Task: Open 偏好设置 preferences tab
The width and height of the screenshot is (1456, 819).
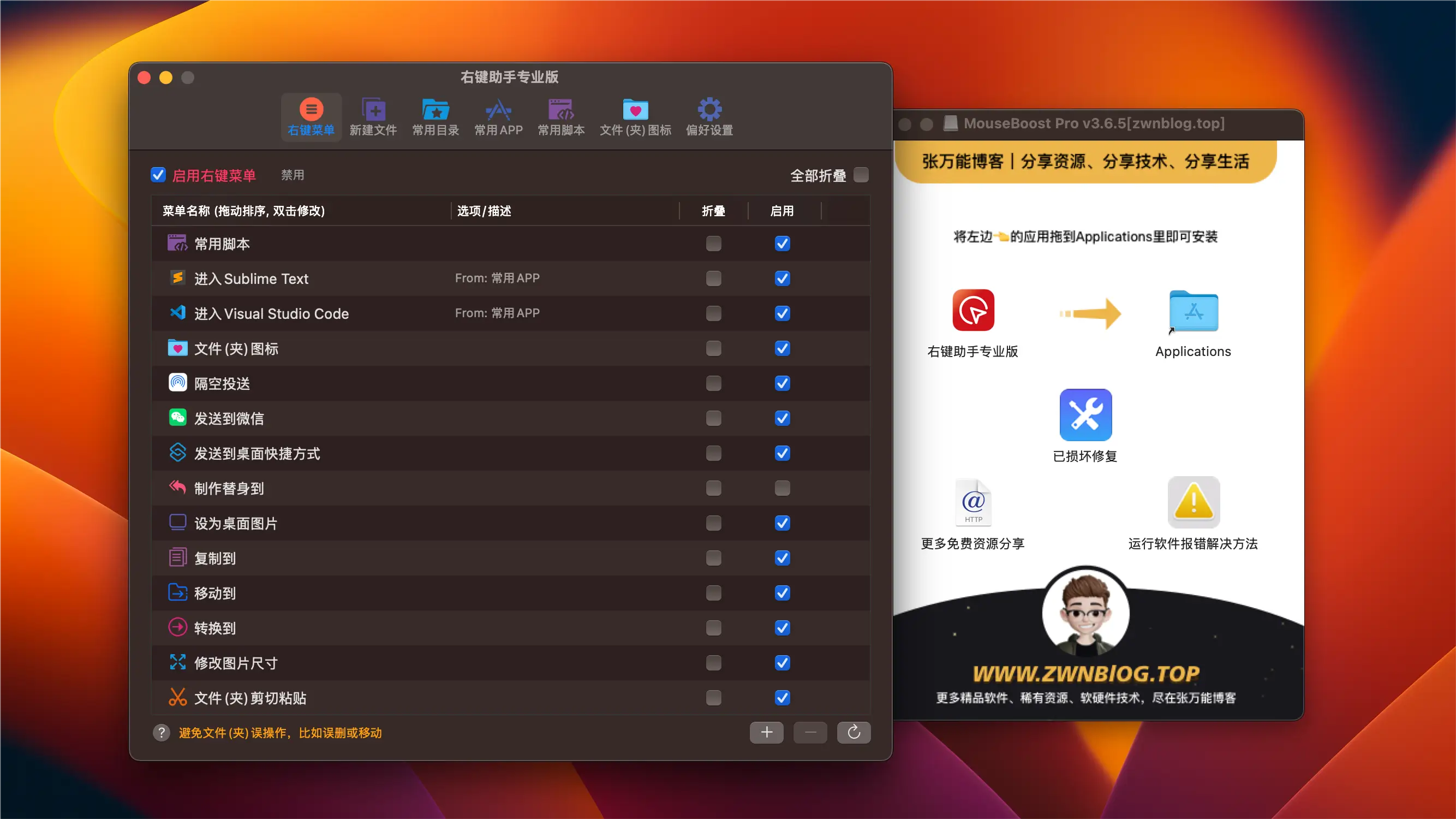Action: [709, 117]
